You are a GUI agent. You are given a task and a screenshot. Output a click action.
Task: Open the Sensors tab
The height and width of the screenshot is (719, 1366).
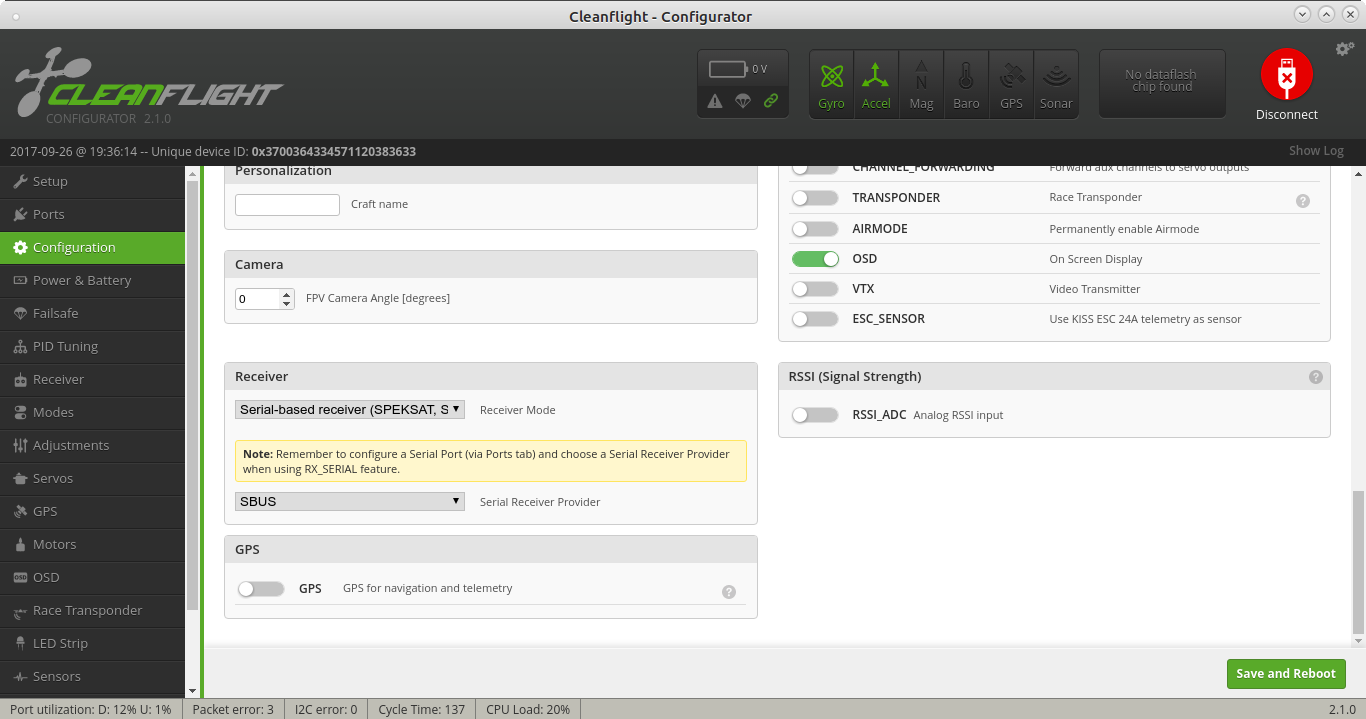[x=92, y=676]
